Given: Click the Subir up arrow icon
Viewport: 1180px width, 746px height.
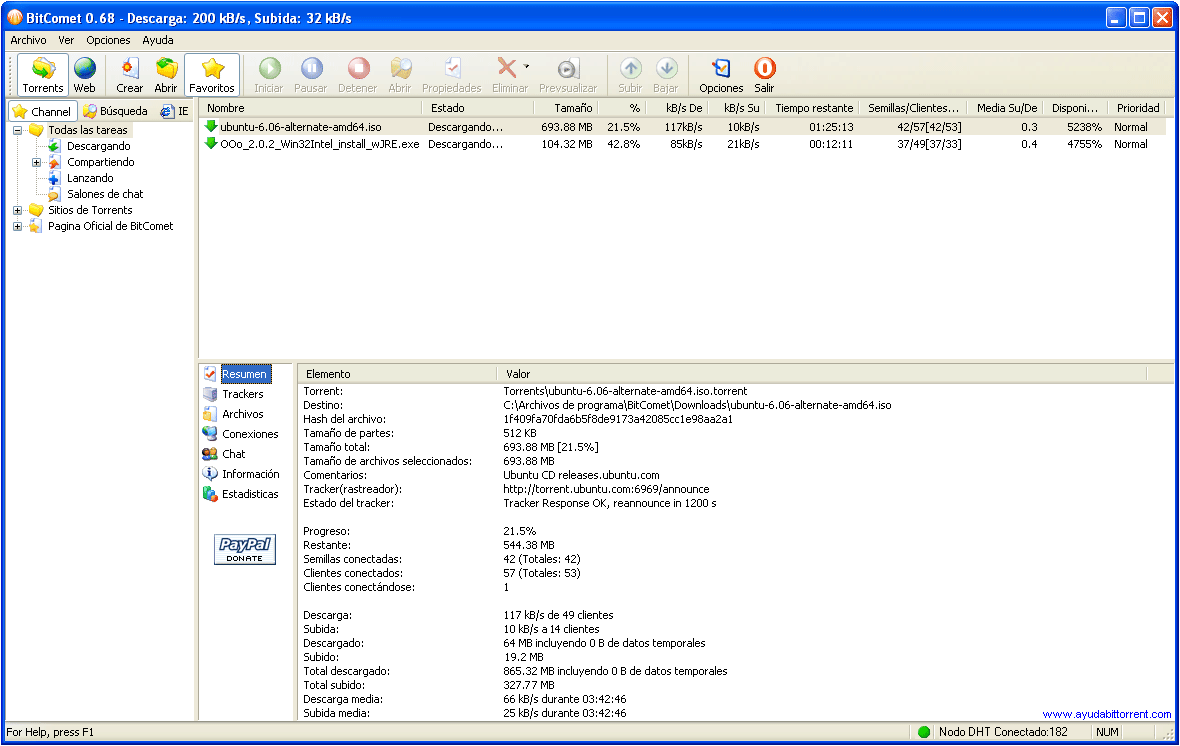Looking at the screenshot, I should tap(631, 69).
